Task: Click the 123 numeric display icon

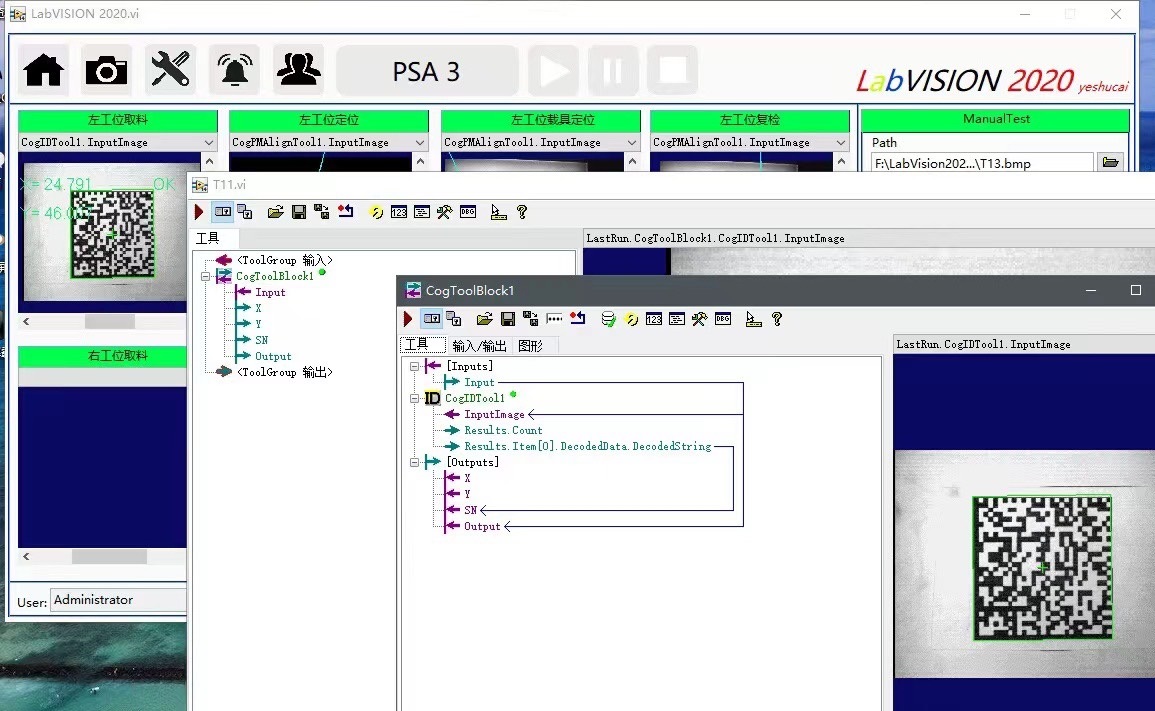Action: (653, 318)
